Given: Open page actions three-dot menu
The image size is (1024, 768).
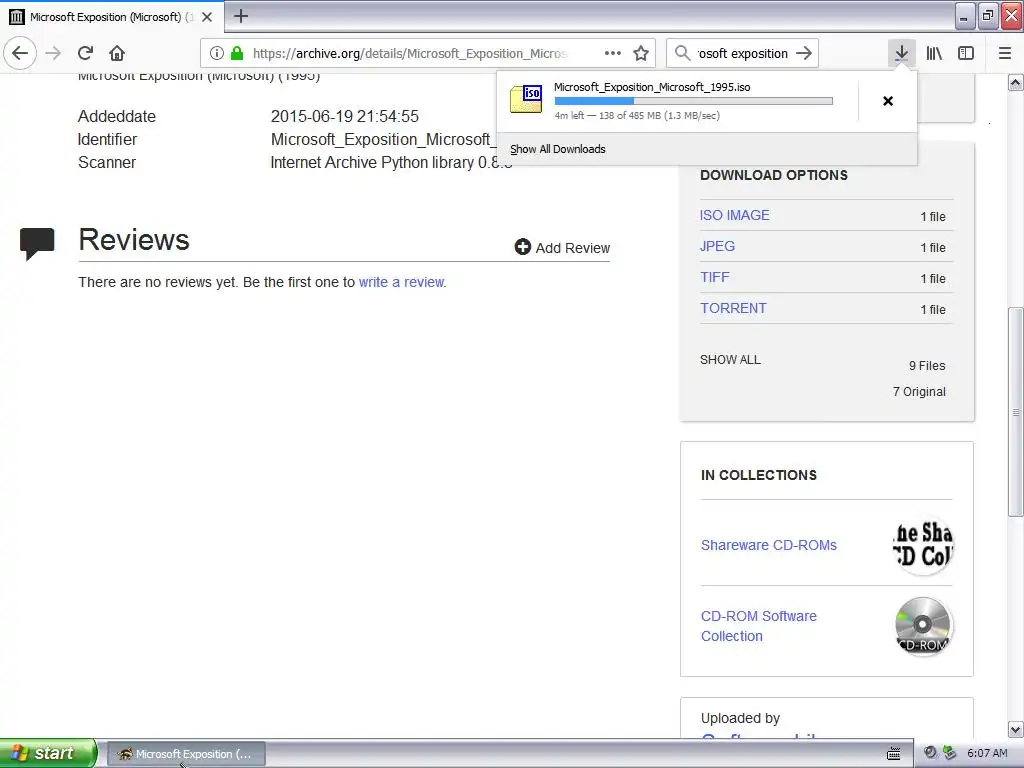Looking at the screenshot, I should [x=613, y=53].
